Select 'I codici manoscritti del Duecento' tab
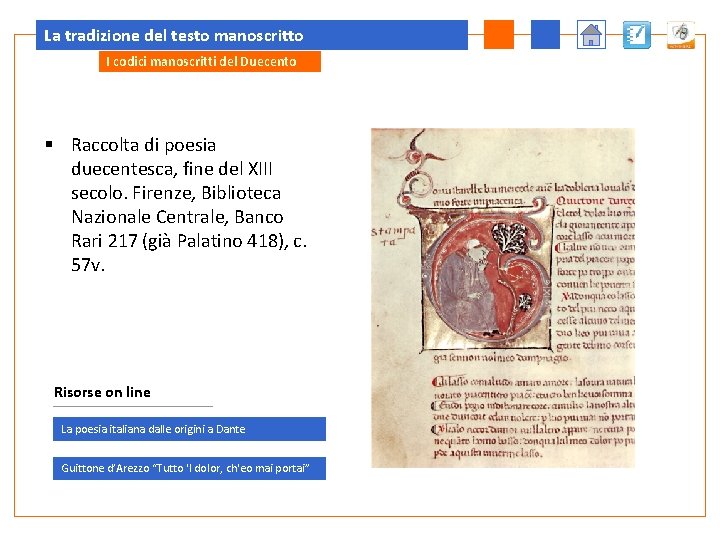The image size is (720, 540). point(210,62)
